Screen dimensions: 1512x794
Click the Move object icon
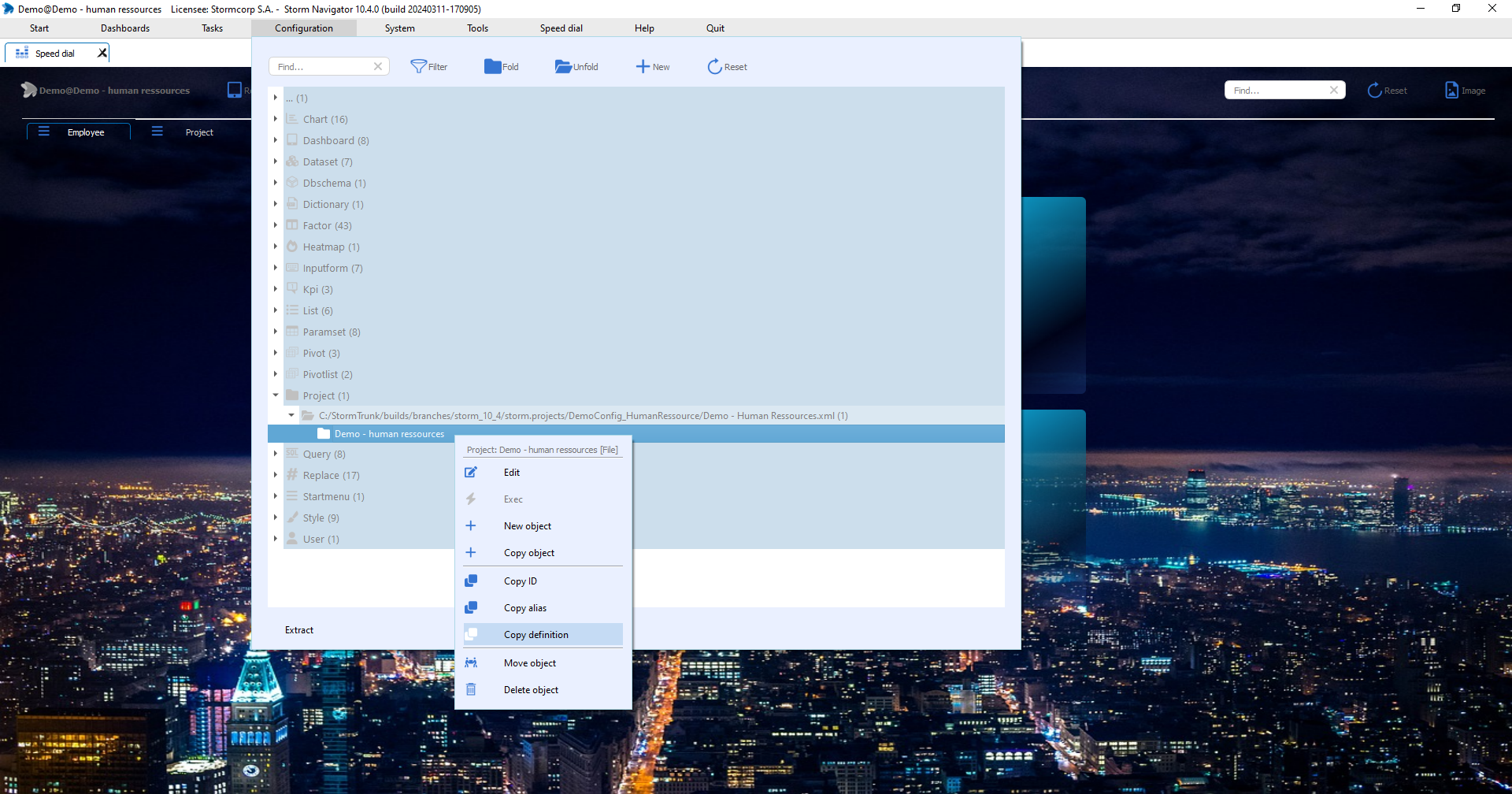[471, 662]
